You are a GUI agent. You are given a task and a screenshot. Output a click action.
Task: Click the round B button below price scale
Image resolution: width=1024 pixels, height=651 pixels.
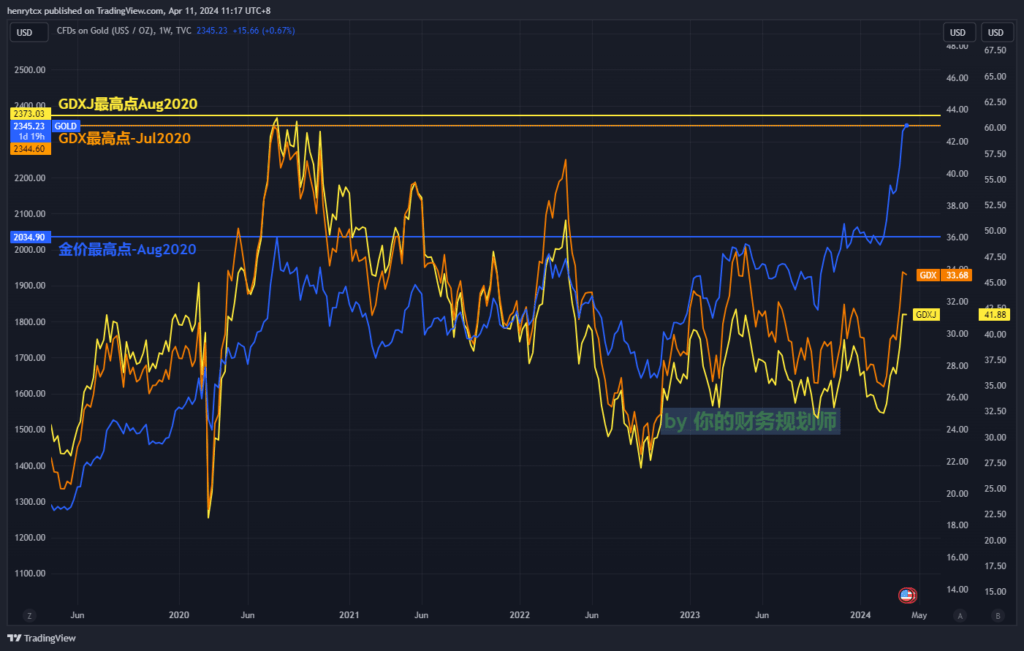(x=997, y=616)
